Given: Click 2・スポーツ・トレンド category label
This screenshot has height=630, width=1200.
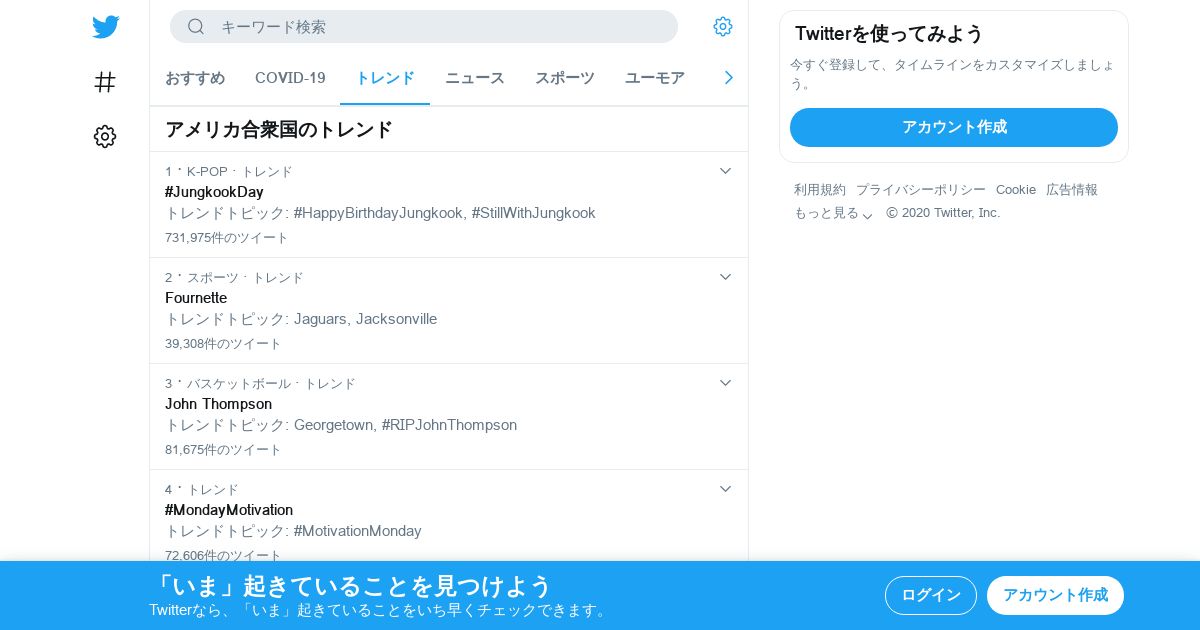Looking at the screenshot, I should (234, 277).
